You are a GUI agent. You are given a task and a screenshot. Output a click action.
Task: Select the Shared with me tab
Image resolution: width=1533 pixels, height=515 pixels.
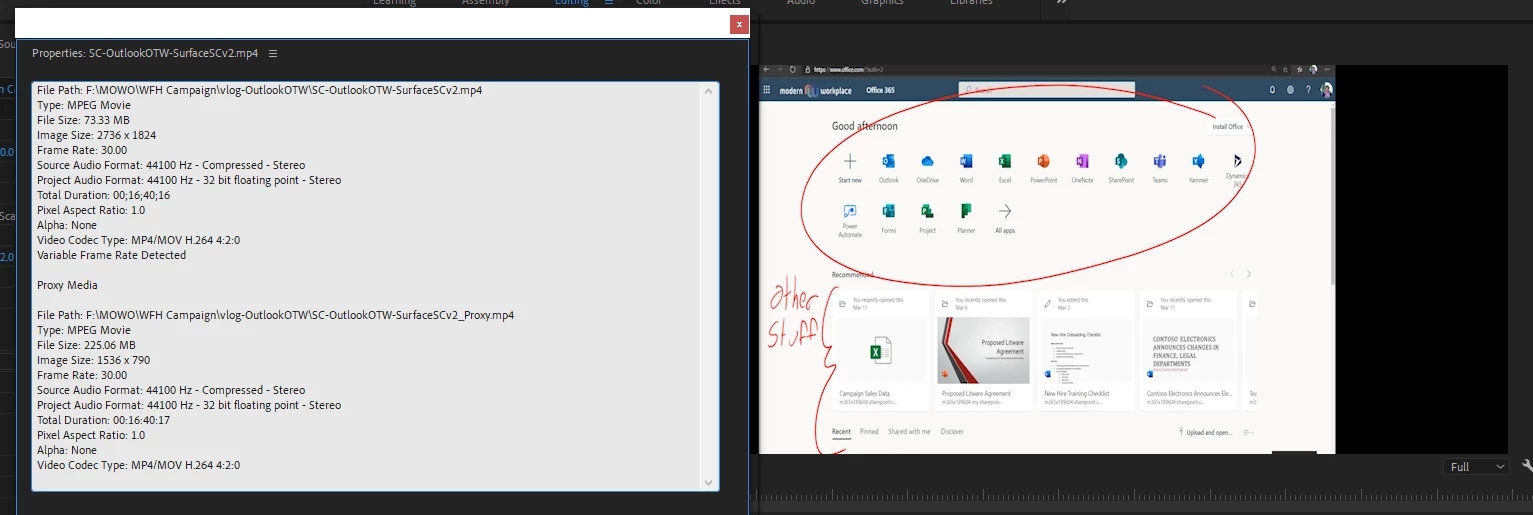click(909, 432)
